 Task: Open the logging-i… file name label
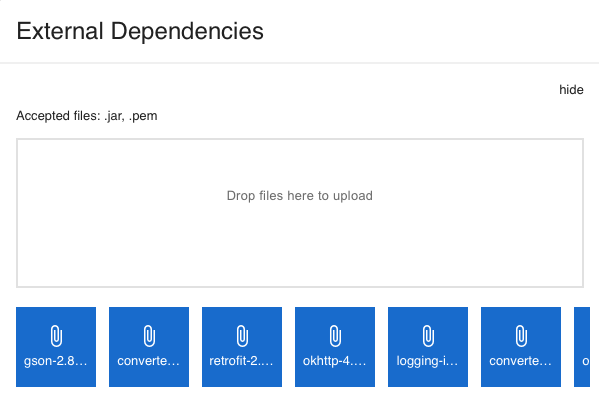[x=427, y=361]
